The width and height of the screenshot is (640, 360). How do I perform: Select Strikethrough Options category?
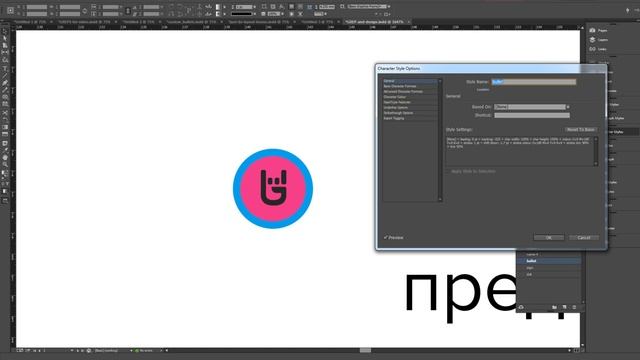[410, 113]
